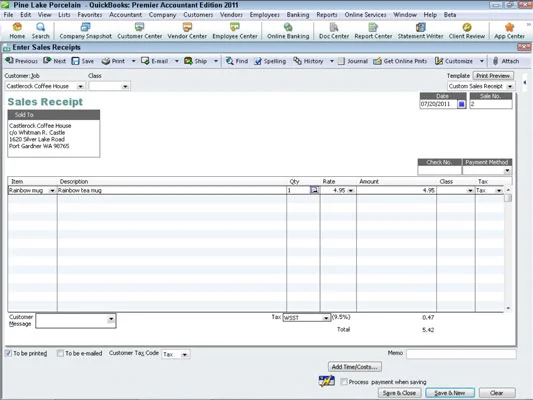Viewport: 533px width, 400px height.
Task: Open the File menu
Action: coord(8,15)
